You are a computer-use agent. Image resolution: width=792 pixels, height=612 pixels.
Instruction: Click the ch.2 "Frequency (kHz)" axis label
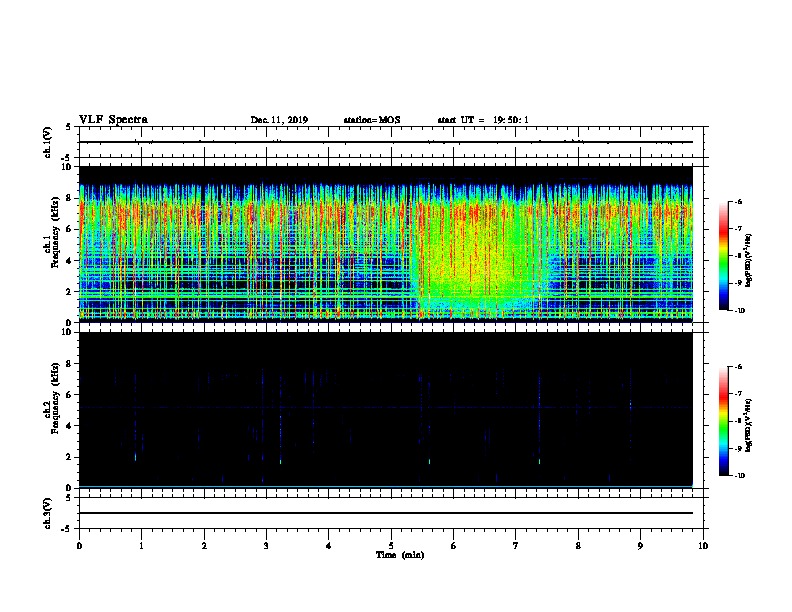point(55,397)
